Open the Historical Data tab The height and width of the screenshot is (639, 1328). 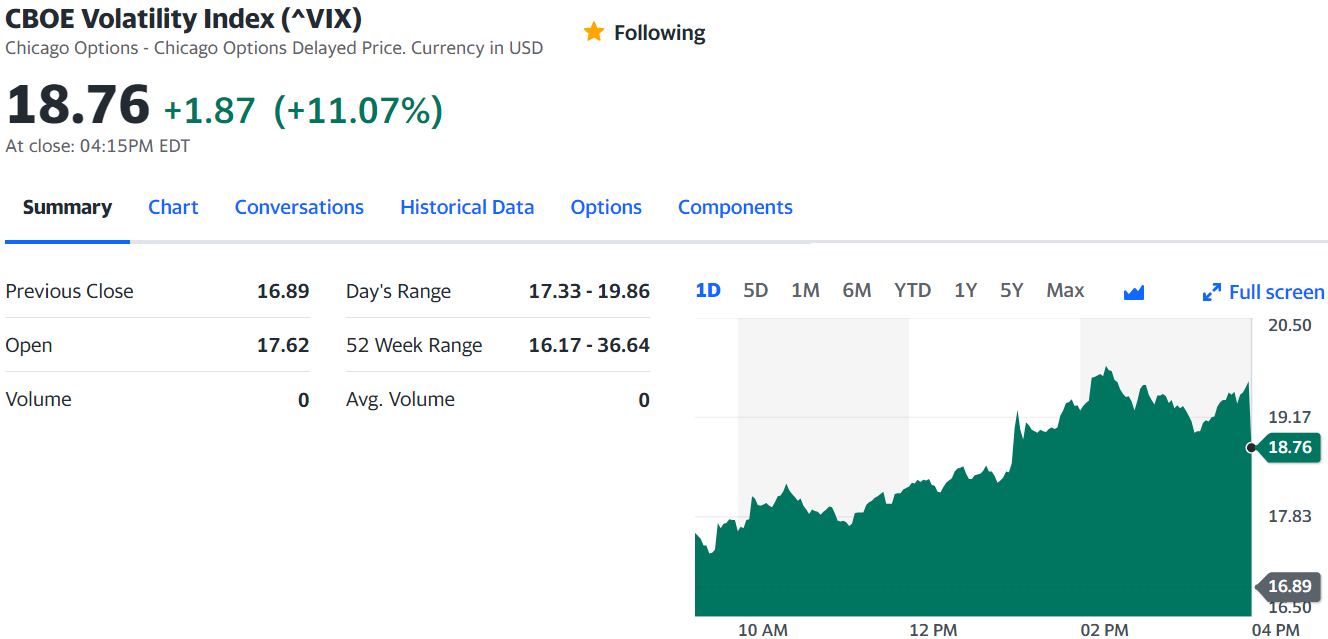coord(467,207)
